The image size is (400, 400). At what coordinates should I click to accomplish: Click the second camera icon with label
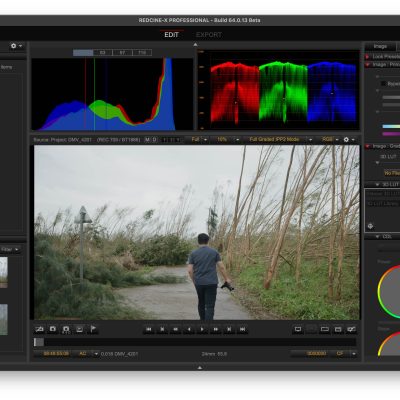point(66,329)
